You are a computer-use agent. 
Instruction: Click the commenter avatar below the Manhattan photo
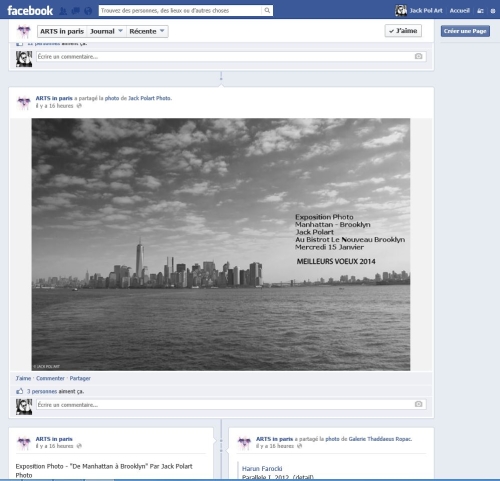(x=24, y=407)
